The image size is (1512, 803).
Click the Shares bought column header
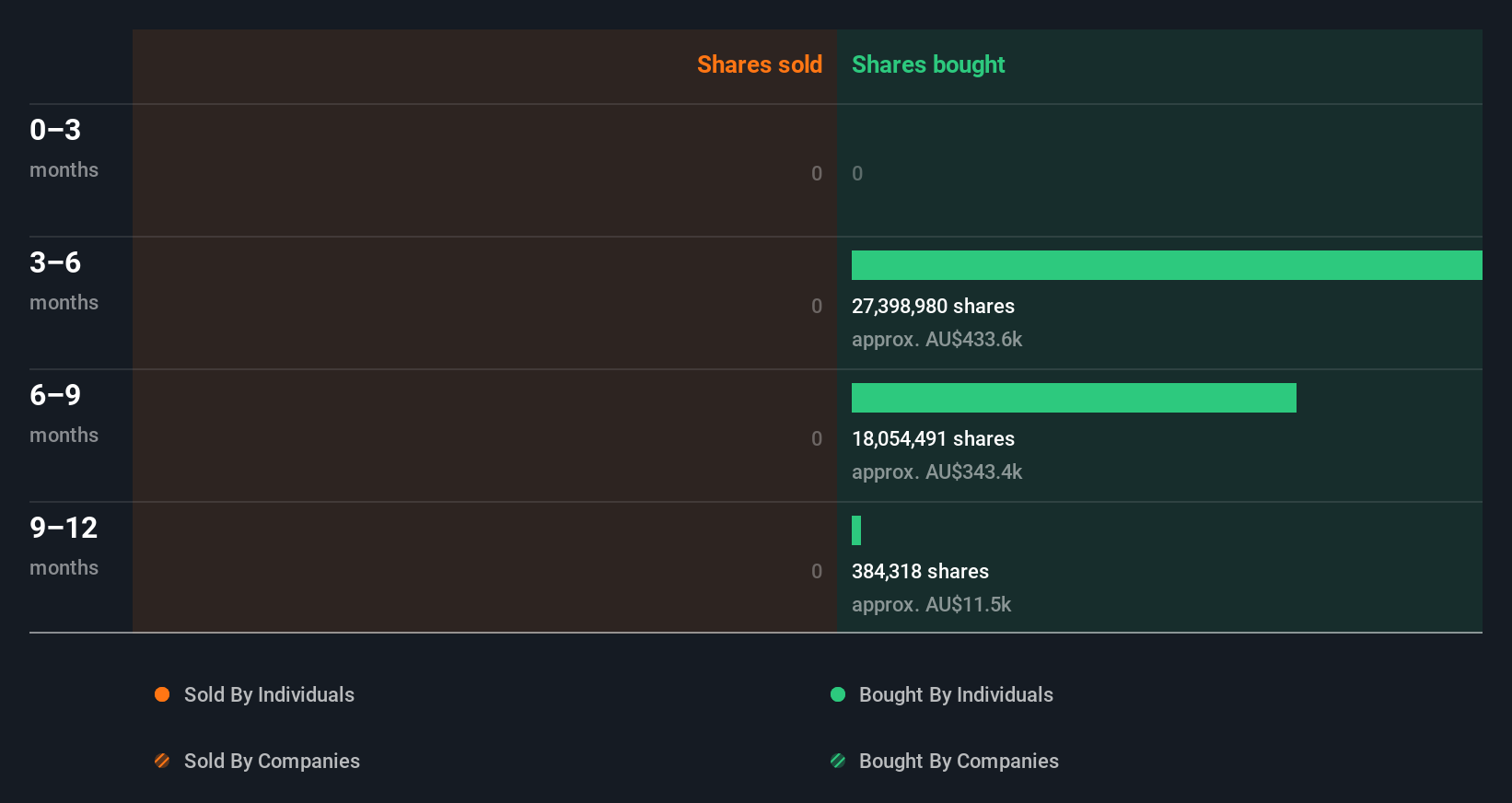928,64
